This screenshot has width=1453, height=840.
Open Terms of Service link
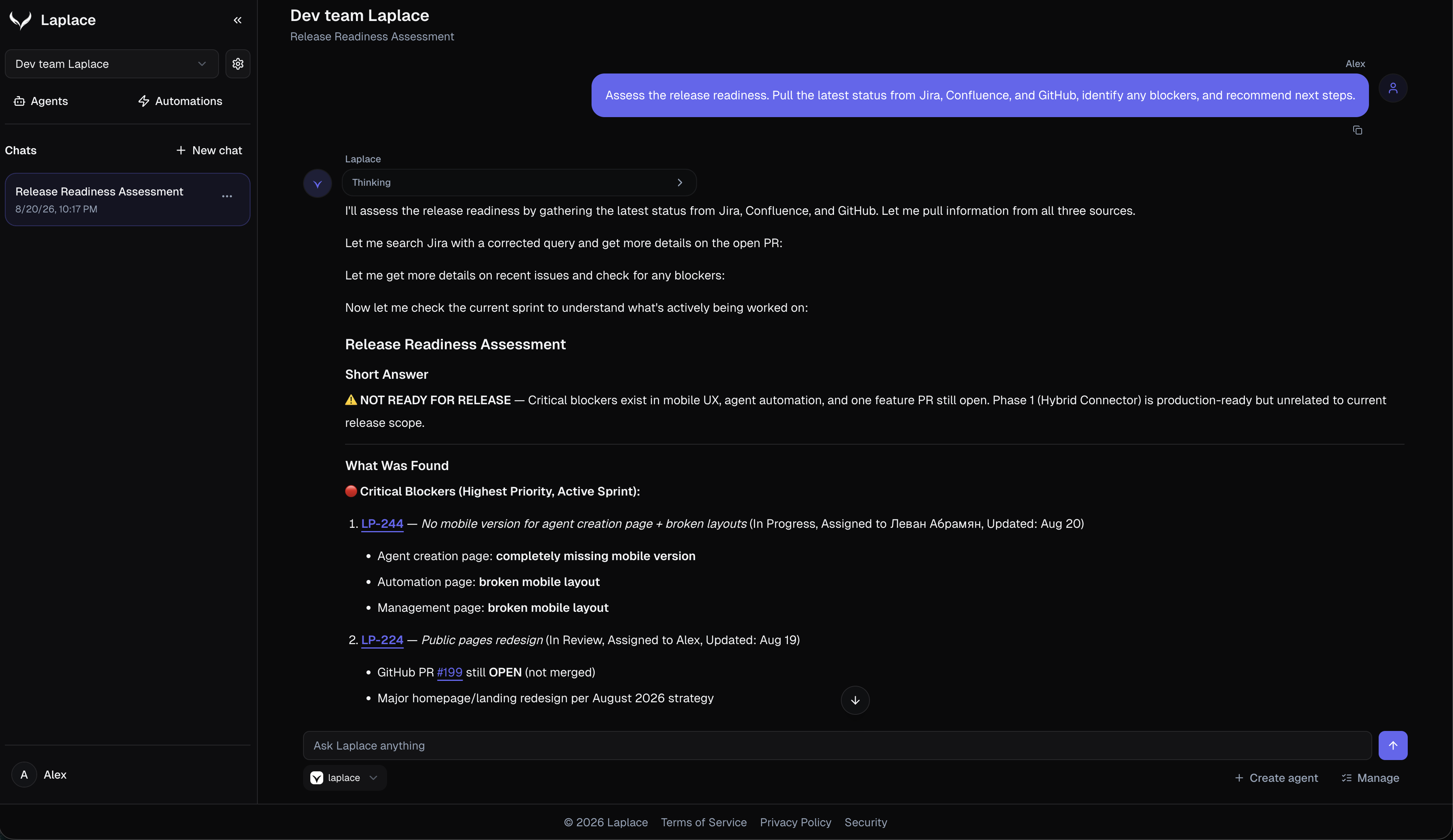coord(703,822)
